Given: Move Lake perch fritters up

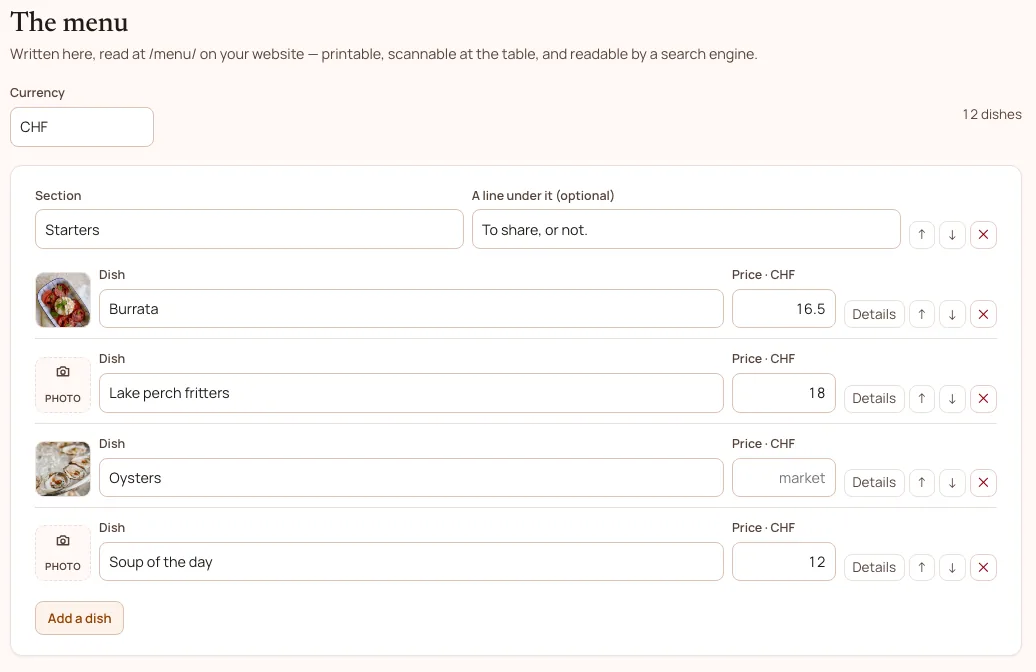Looking at the screenshot, I should (x=922, y=398).
